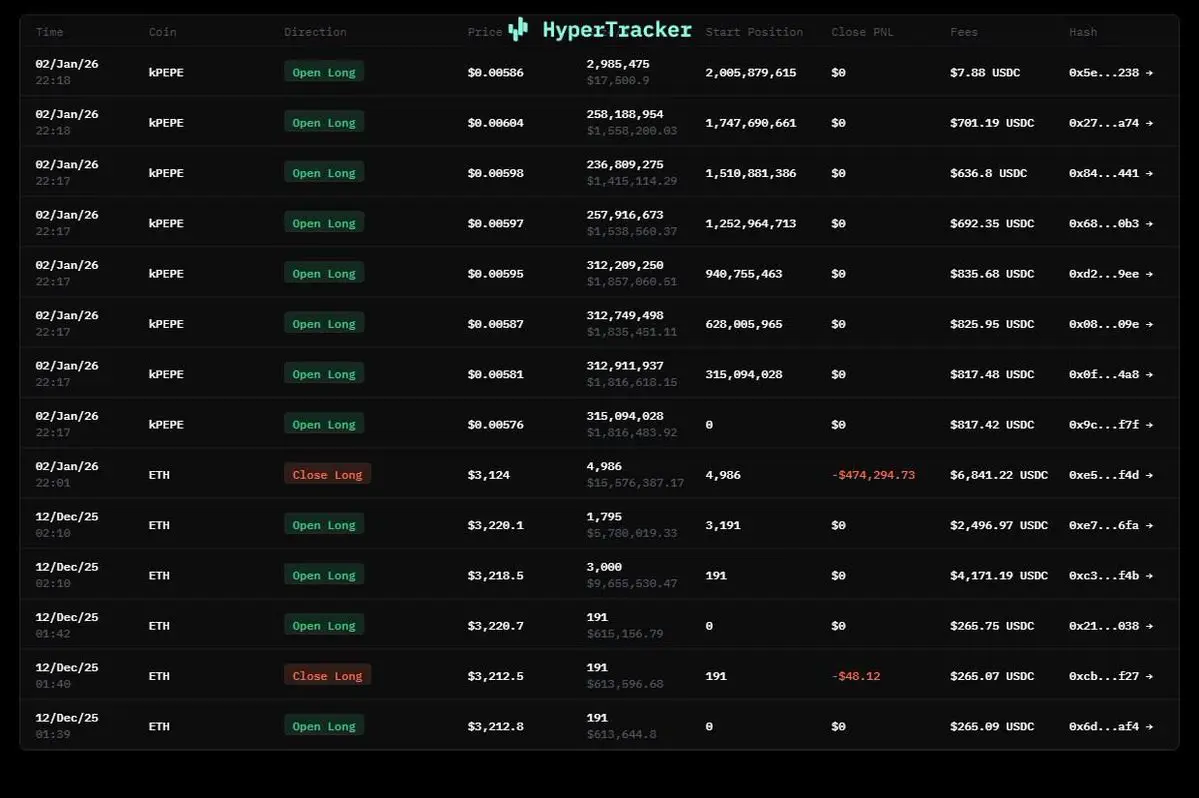The width and height of the screenshot is (1199, 798).
Task: Click arrow icon next to 0x84...441
Action: [x=1149, y=173]
